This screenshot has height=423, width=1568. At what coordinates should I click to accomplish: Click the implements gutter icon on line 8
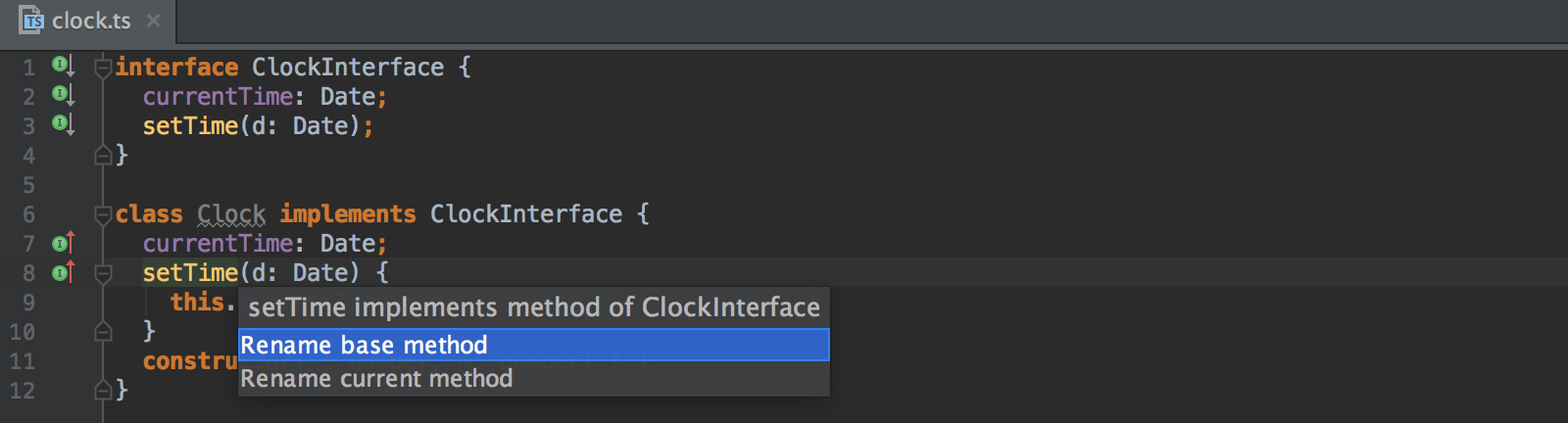(63, 271)
